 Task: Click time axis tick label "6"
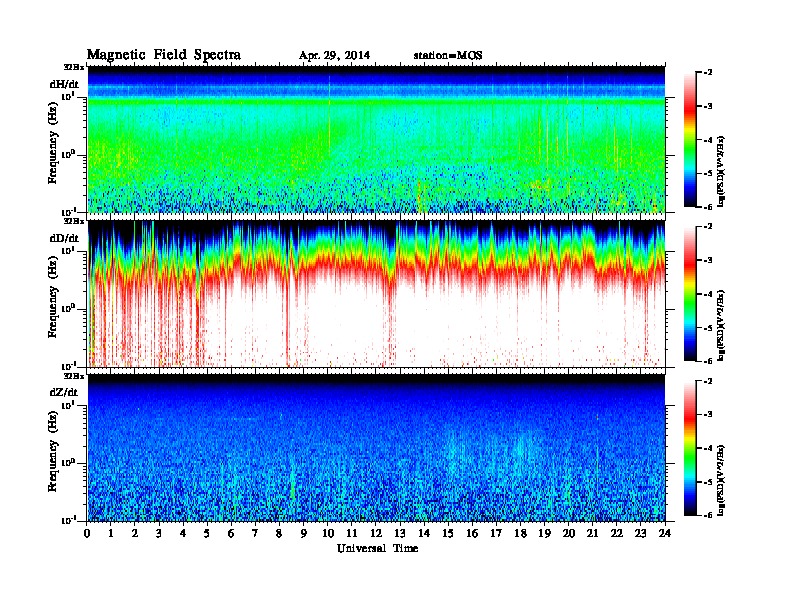[x=231, y=533]
